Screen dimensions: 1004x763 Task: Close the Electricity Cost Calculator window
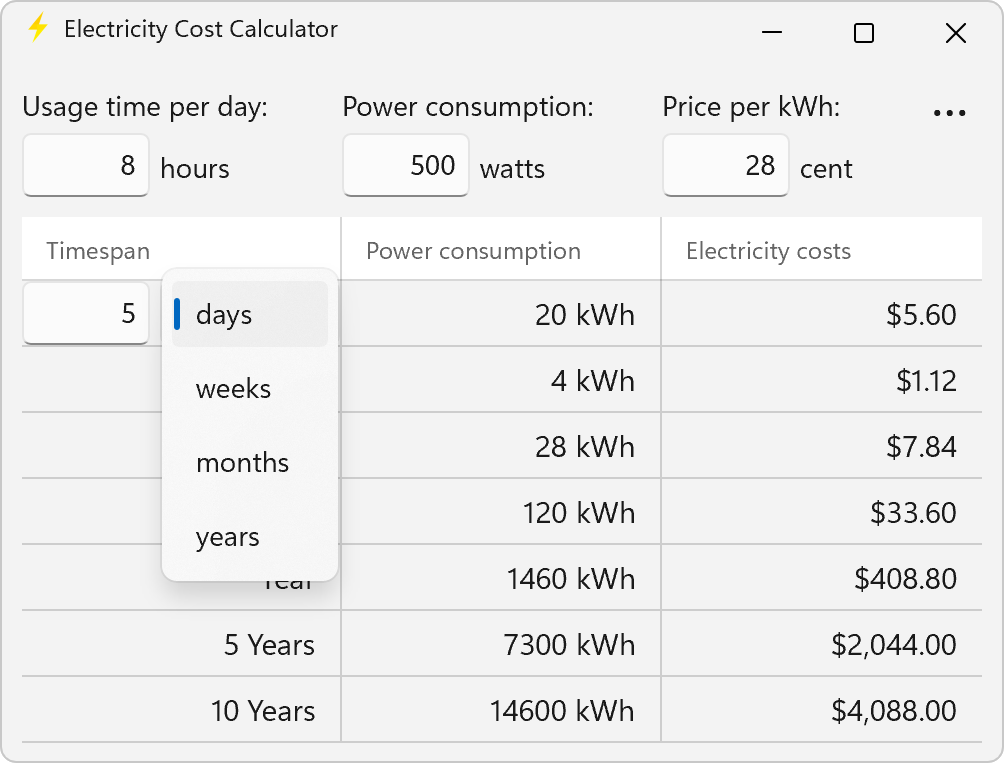955,33
